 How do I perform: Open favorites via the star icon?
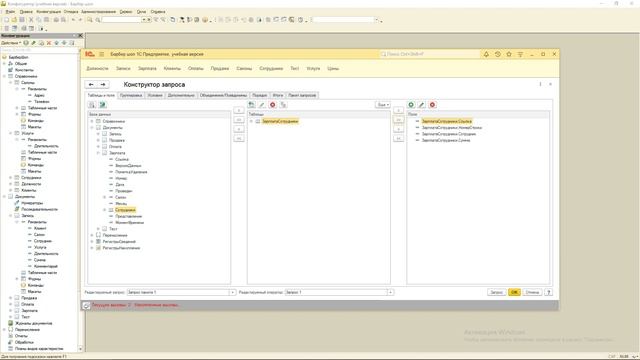click(509, 54)
